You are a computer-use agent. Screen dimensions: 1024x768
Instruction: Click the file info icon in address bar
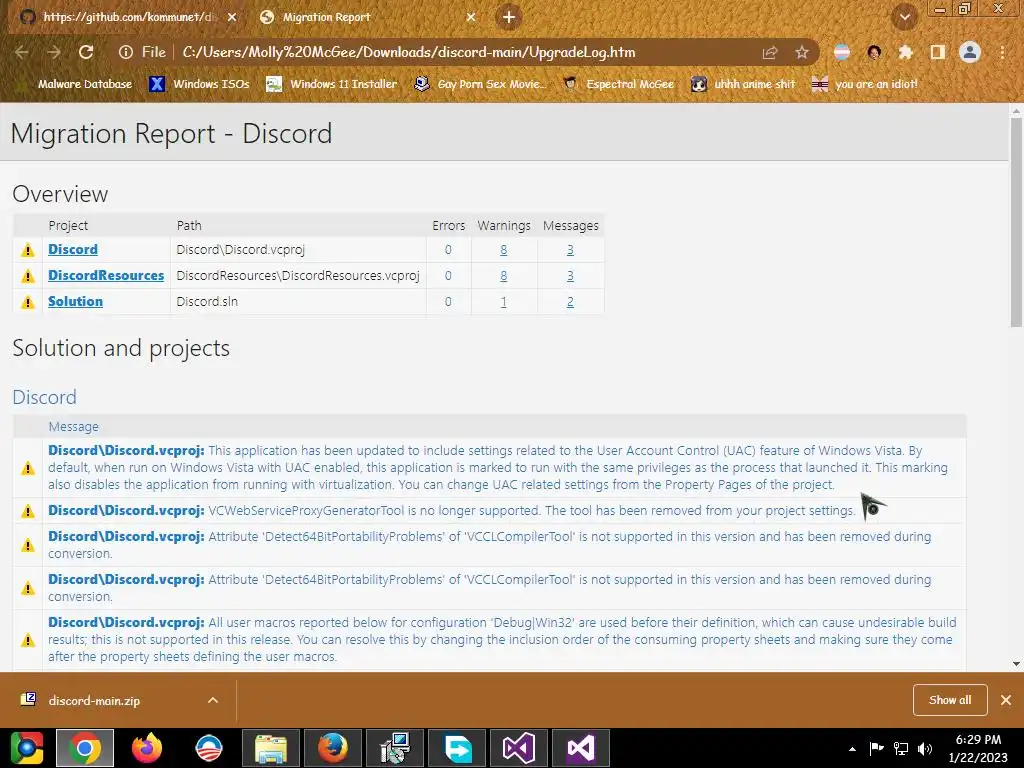(x=125, y=52)
